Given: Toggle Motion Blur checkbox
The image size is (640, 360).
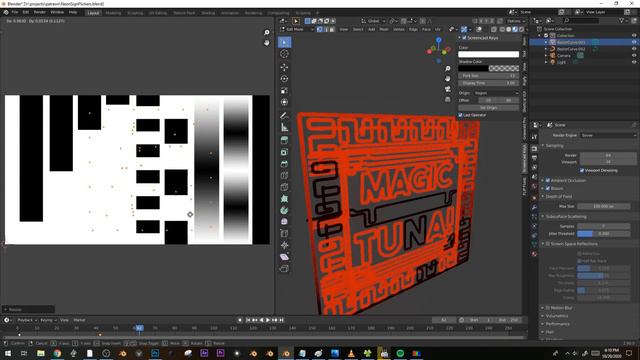Looking at the screenshot, I should coord(548,308).
